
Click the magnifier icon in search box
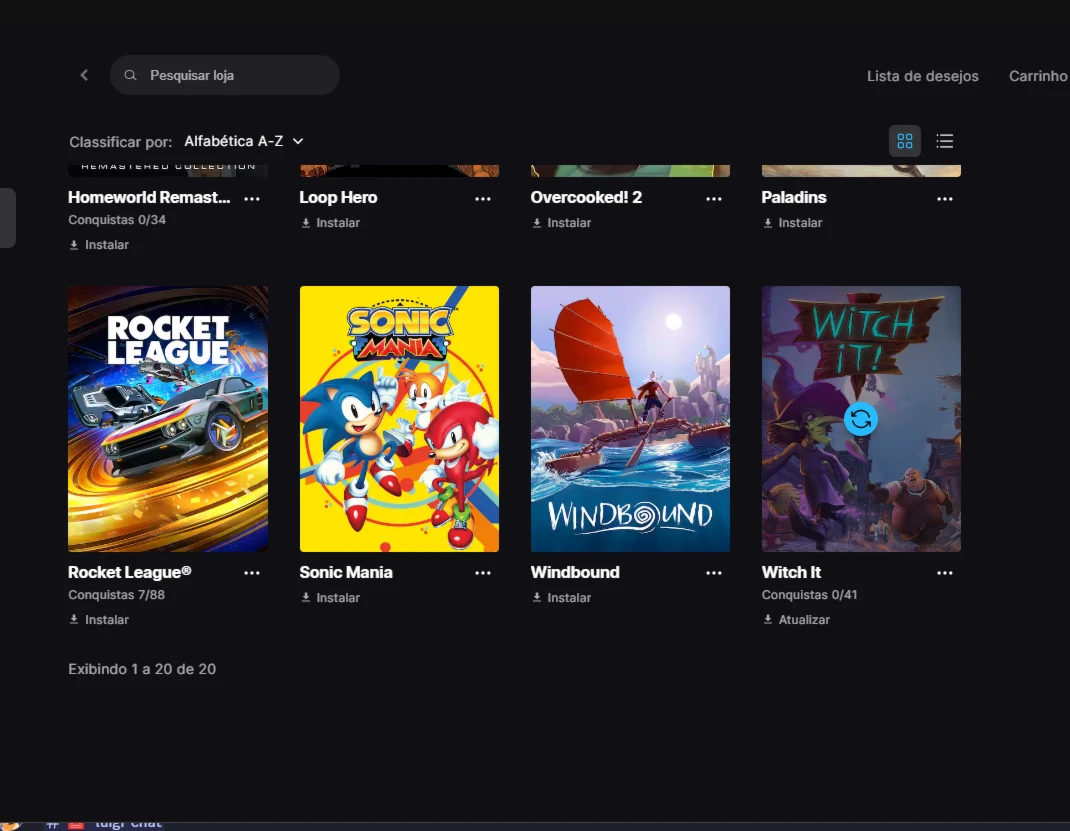pyautogui.click(x=130, y=75)
